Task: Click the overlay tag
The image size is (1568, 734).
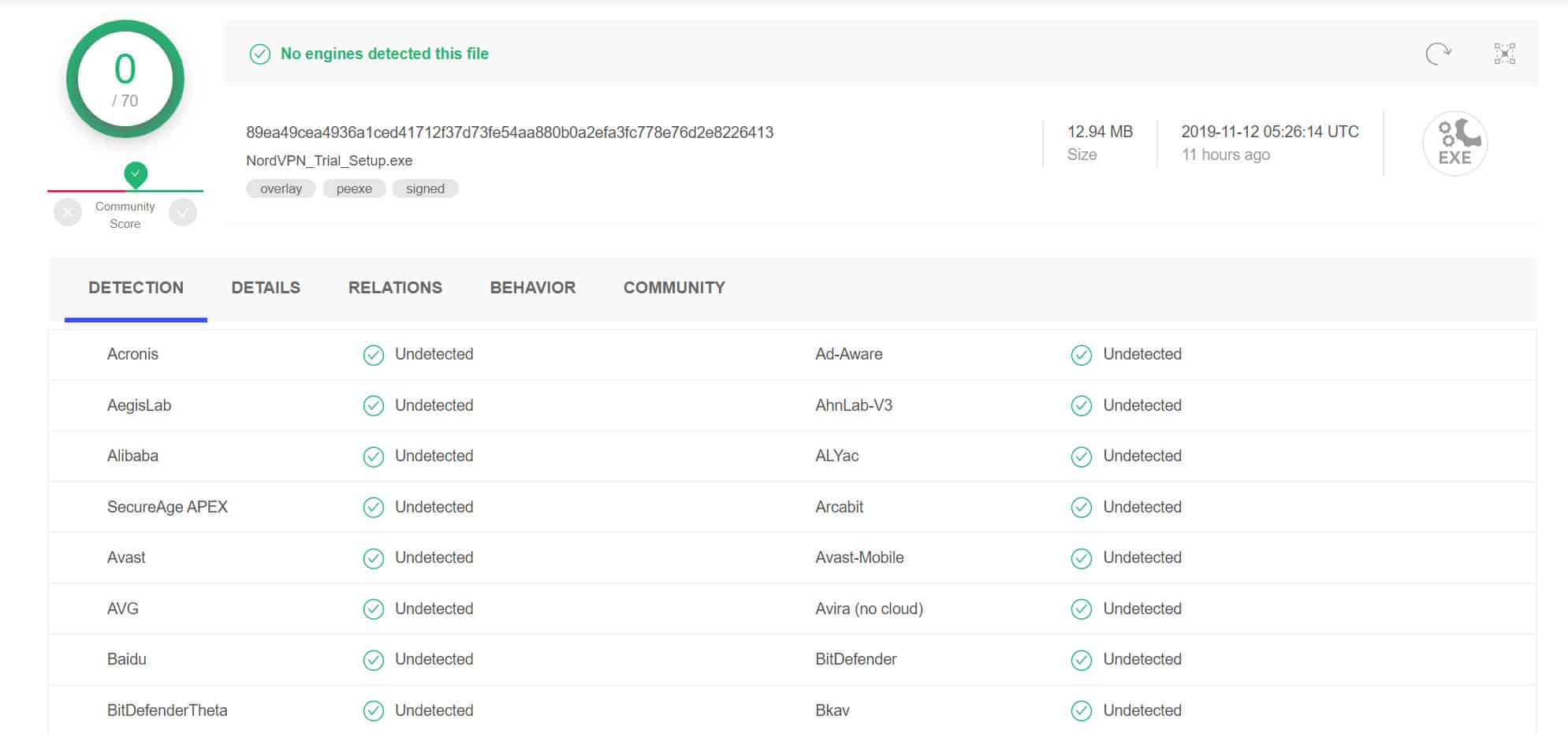Action: [281, 188]
